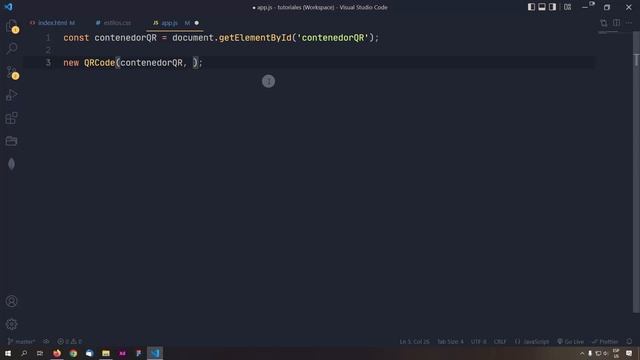Click line number 1 in the gutter
The height and width of the screenshot is (360, 640).
coord(48,38)
